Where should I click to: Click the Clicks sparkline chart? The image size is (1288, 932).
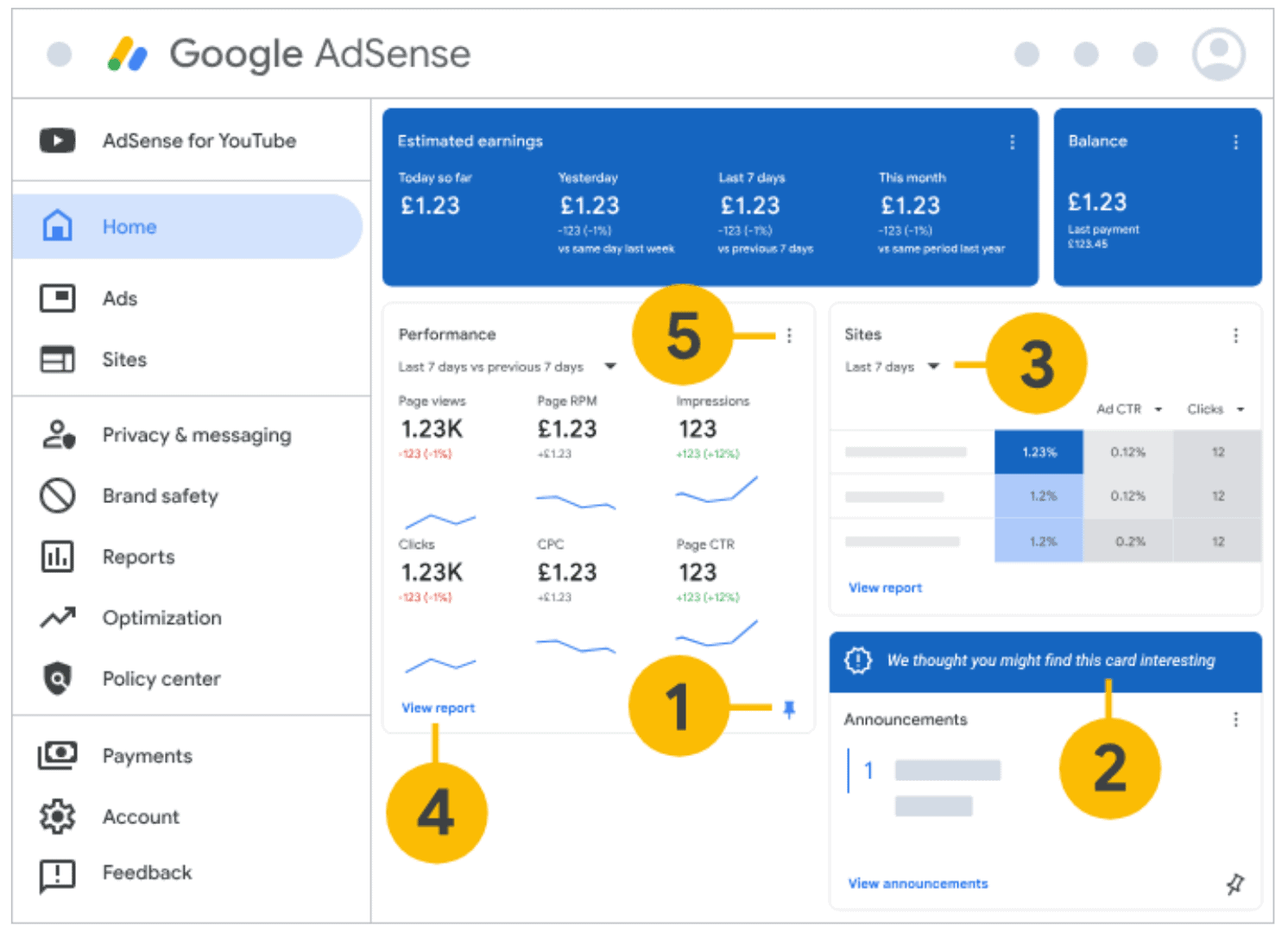(x=440, y=664)
